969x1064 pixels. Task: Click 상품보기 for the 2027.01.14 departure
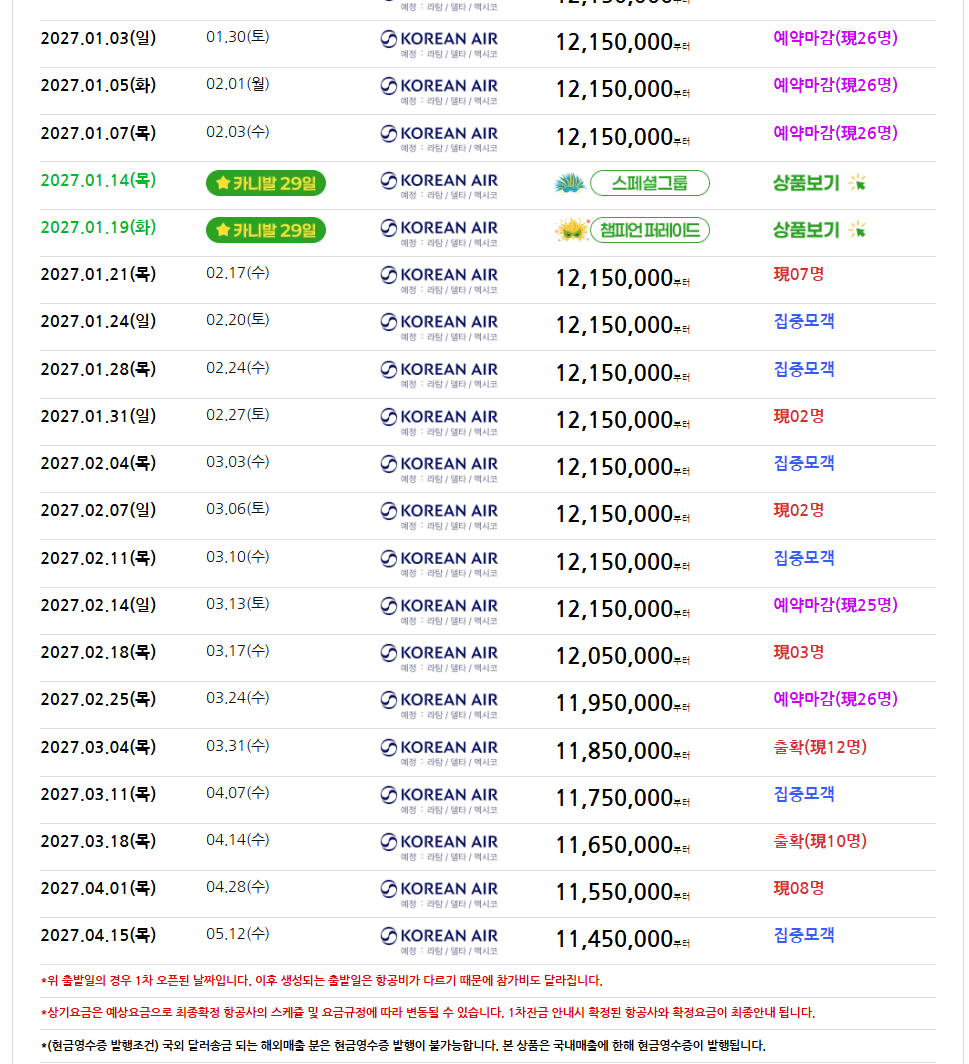coord(806,183)
